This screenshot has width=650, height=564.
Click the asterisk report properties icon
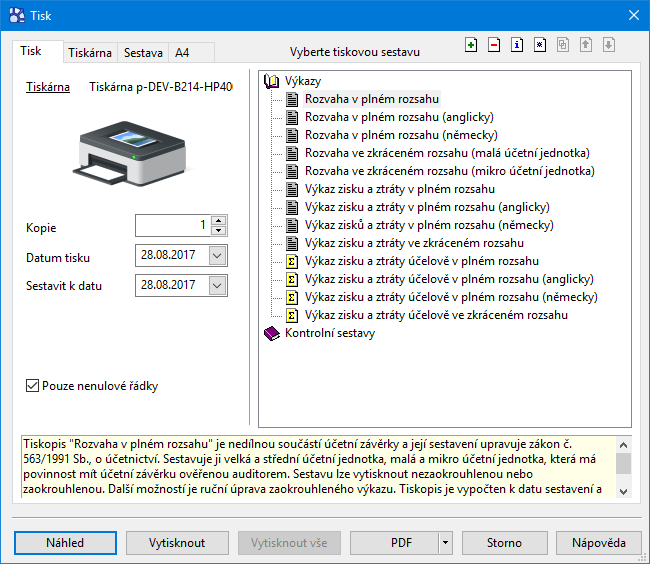pos(540,45)
